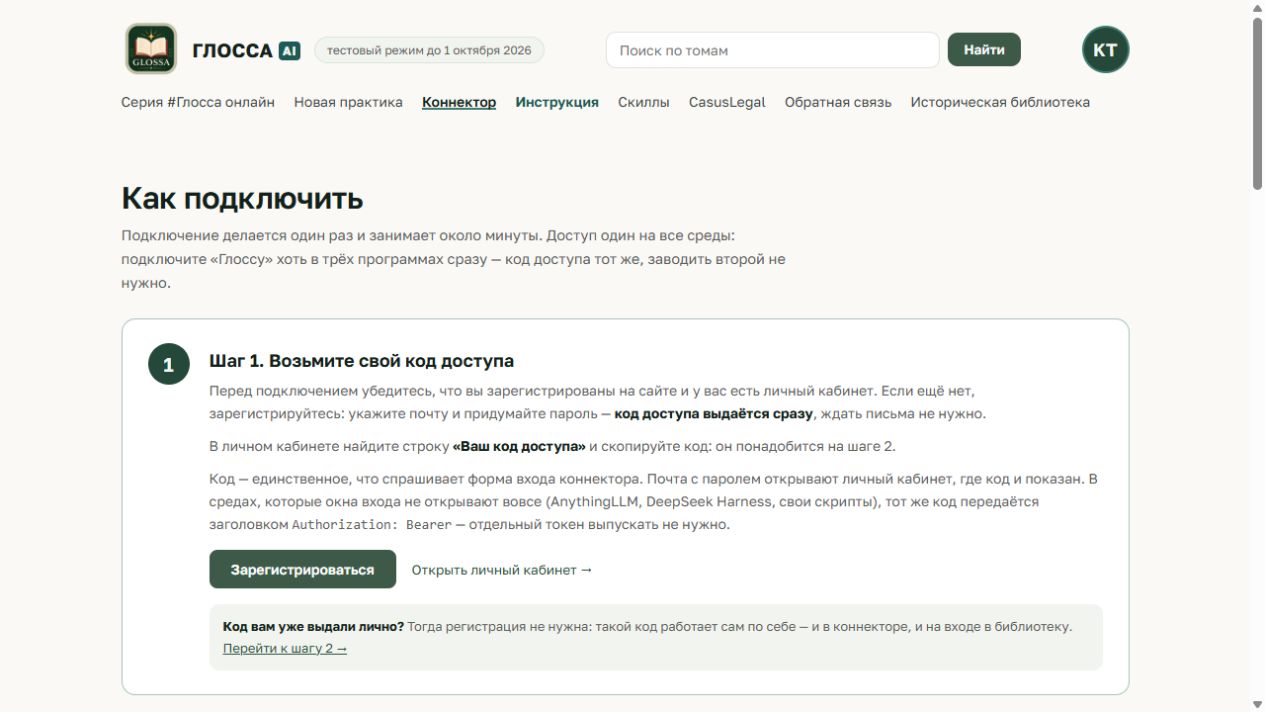Screen dimensions: 1265x712
Task: Go to Новая практика section
Action: tap(348, 102)
